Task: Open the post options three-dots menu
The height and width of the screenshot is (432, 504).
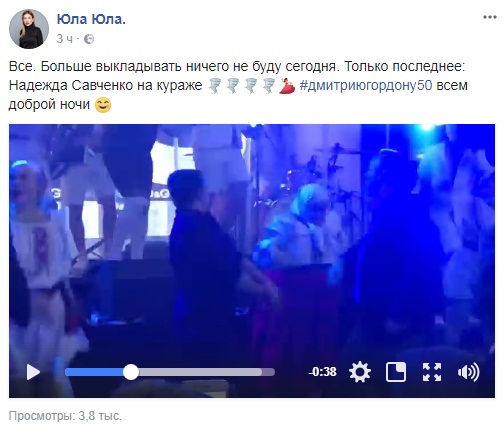Action: (490, 17)
